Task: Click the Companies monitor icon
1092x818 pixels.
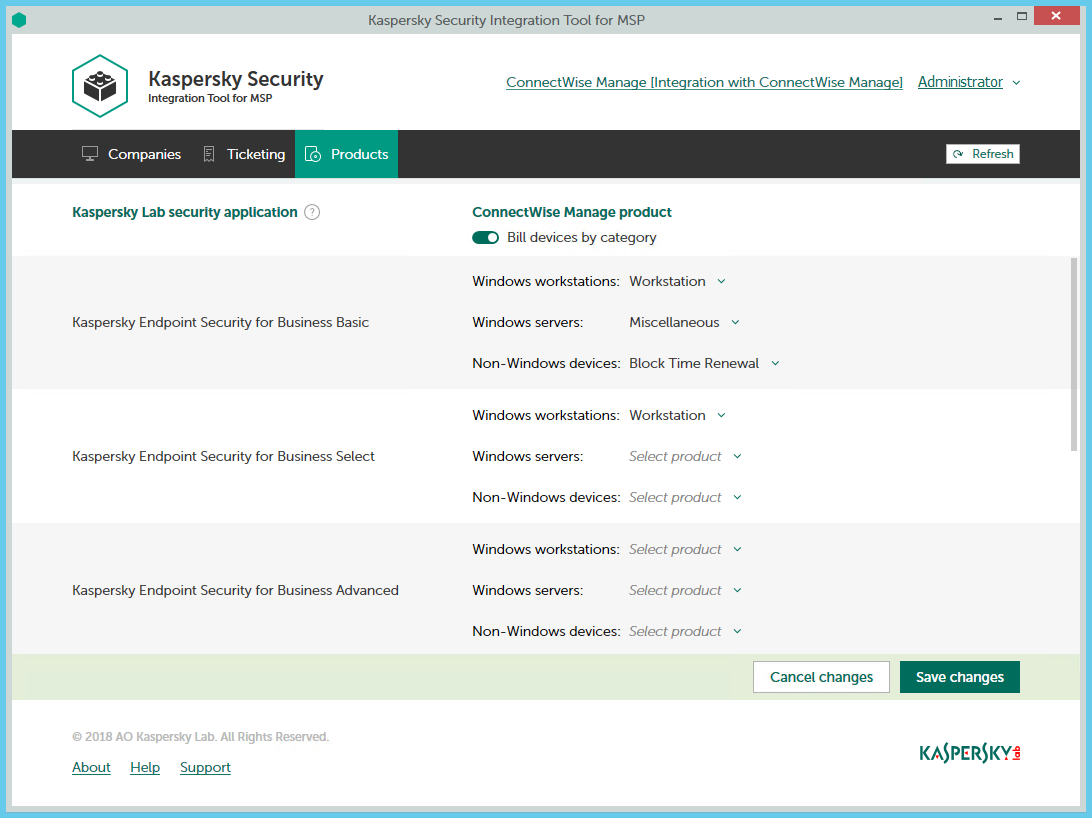Action: pos(90,154)
